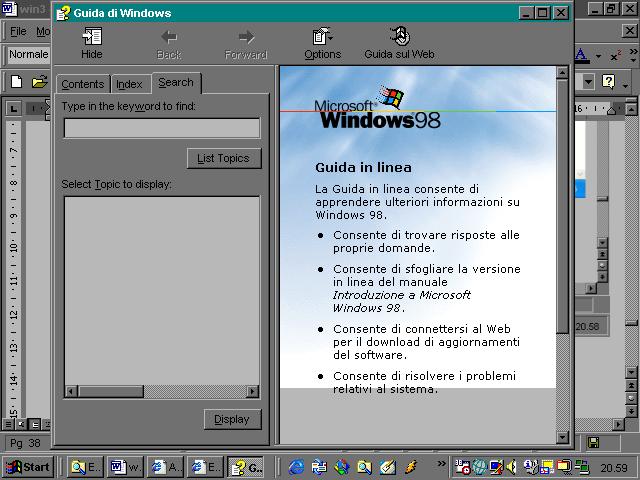This screenshot has height=480, width=640.
Task: Open the combo box dropdown left of Word's help icon
Action: pos(588,82)
